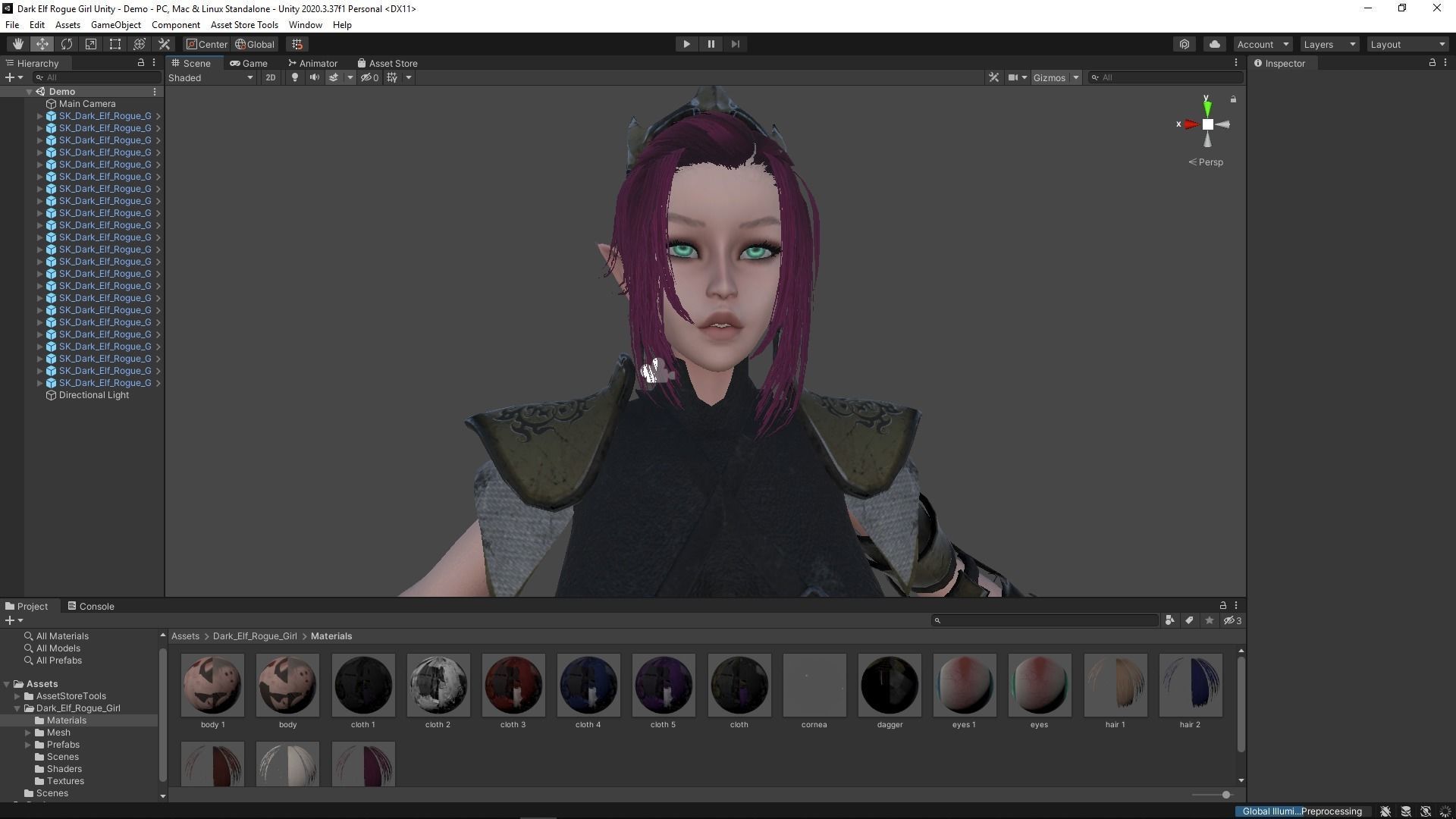Image resolution: width=1456 pixels, height=819 pixels.
Task: Select Directional Light in Hierarchy
Action: [94, 395]
